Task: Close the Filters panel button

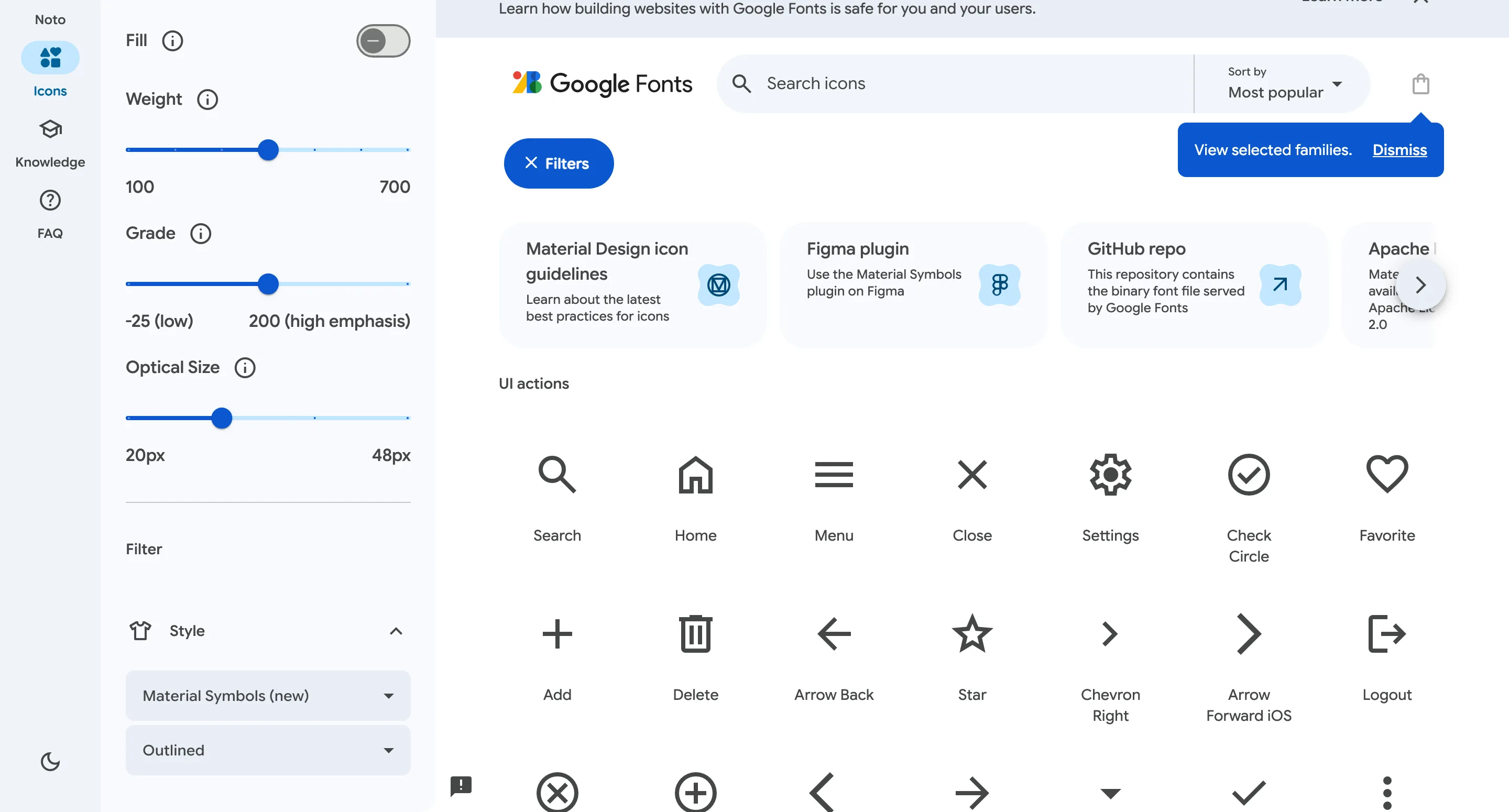Action: click(558, 163)
